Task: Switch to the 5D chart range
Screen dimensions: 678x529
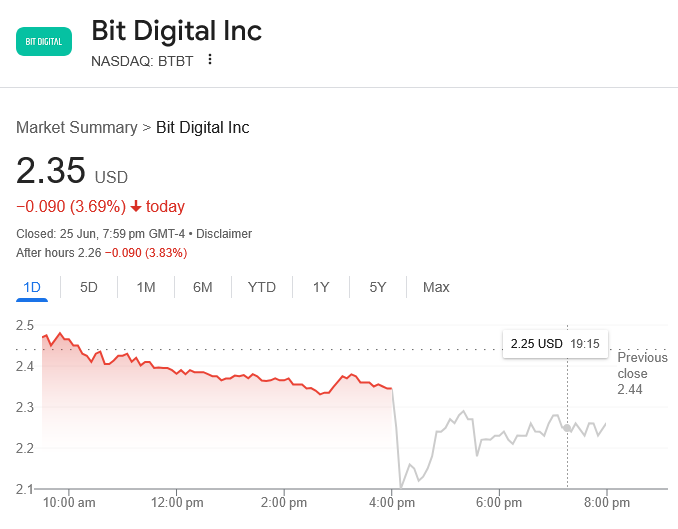Action: [89, 288]
